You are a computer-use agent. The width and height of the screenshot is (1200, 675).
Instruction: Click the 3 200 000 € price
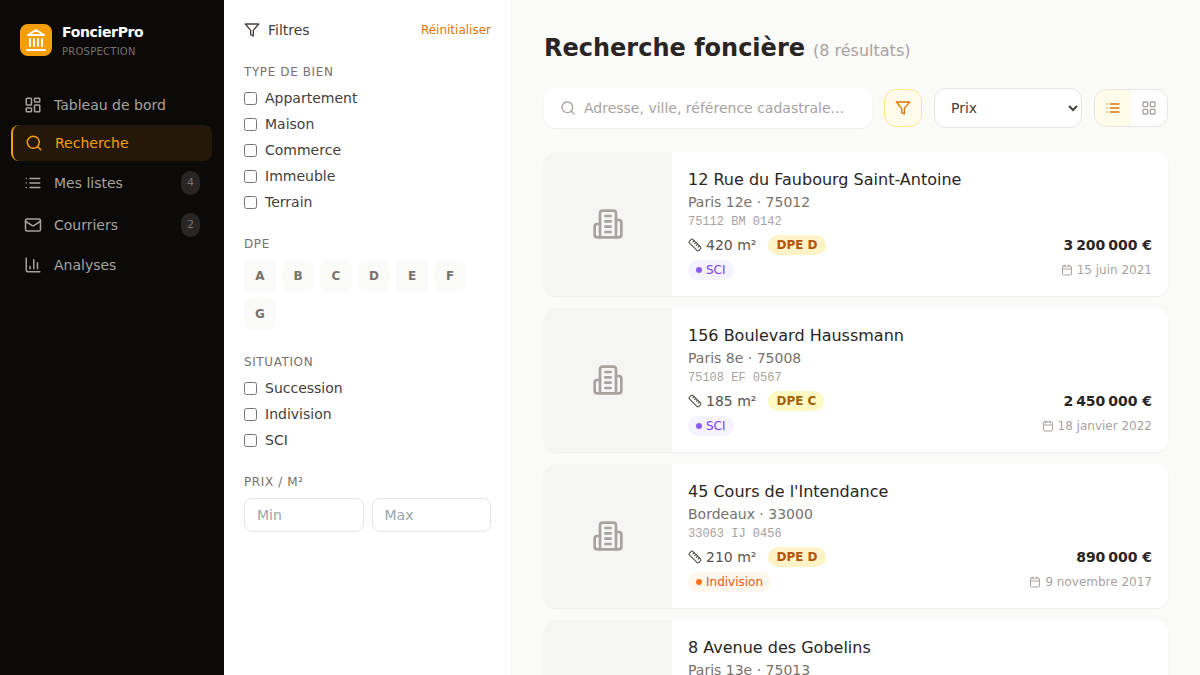click(x=1108, y=245)
